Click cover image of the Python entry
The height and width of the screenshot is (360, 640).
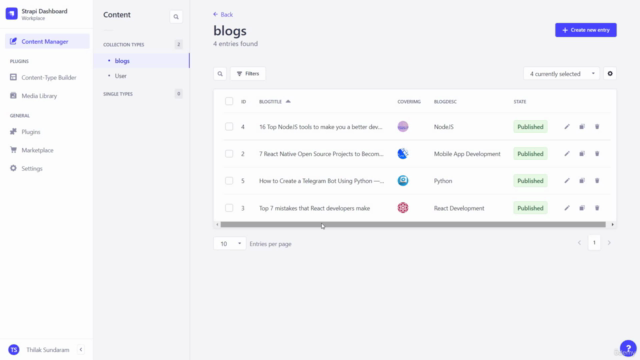pyautogui.click(x=403, y=181)
